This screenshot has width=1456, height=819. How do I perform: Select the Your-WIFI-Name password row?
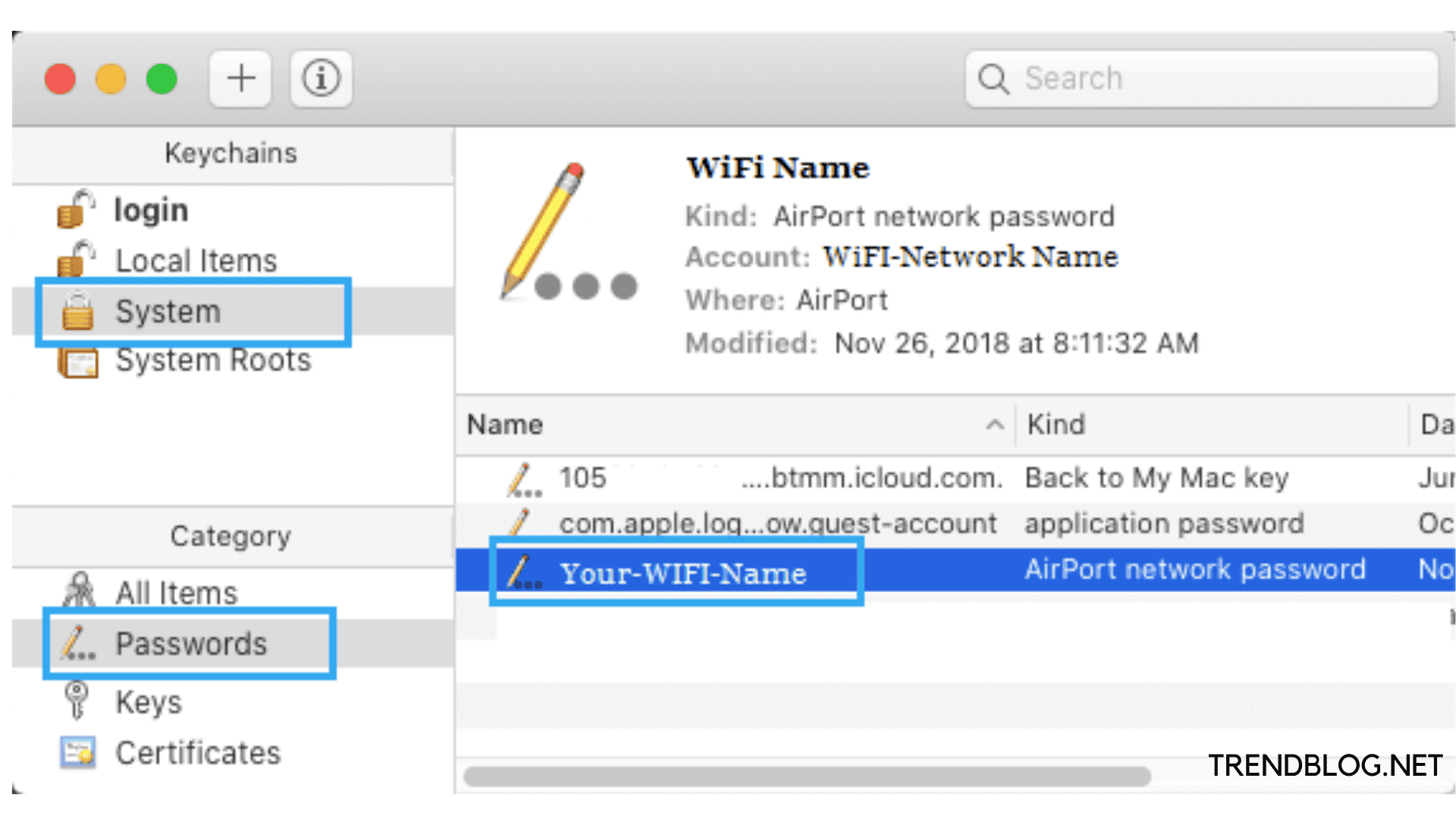pyautogui.click(x=682, y=573)
